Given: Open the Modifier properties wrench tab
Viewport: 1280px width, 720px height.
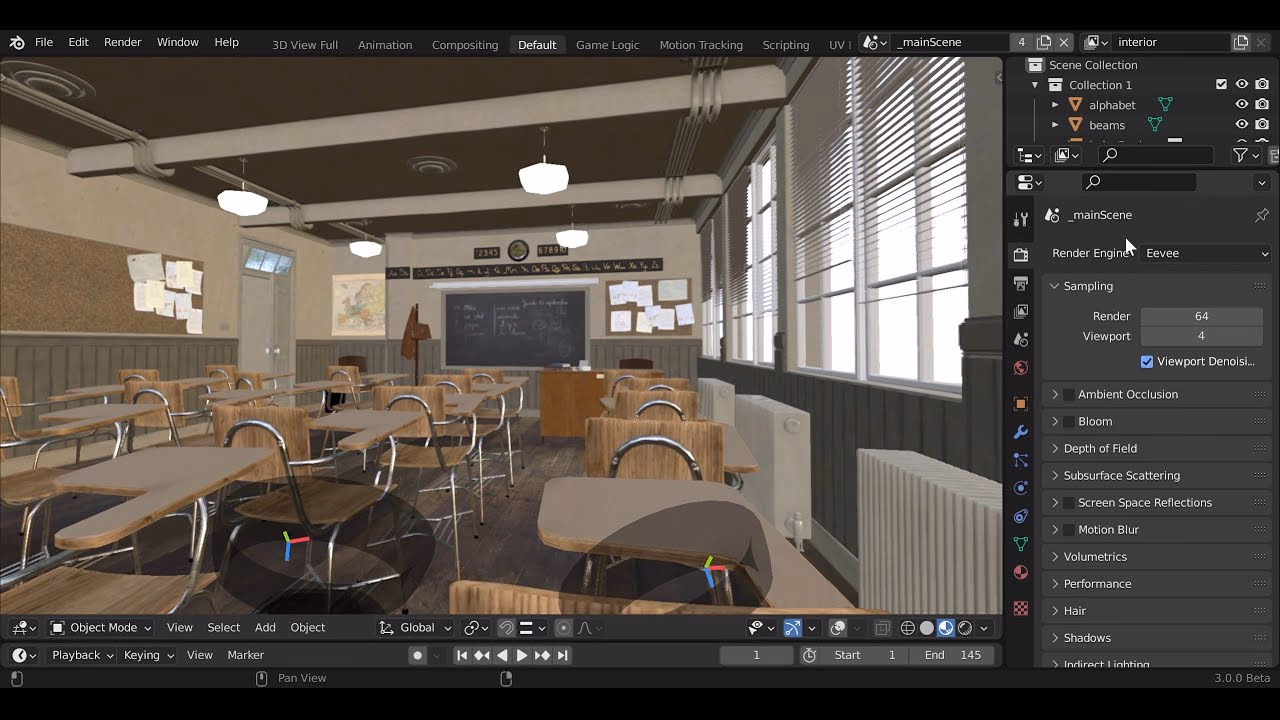Looking at the screenshot, I should (1020, 432).
